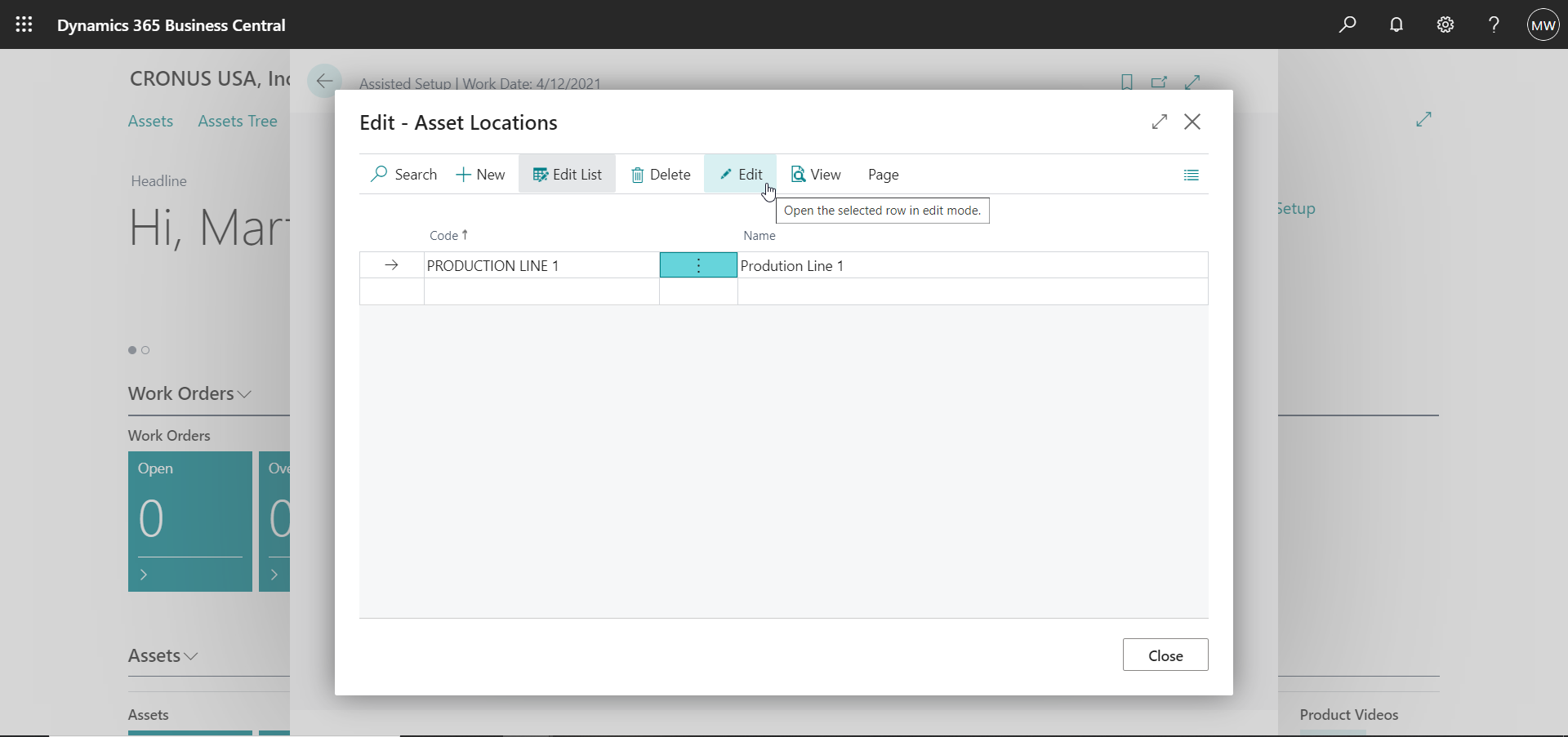Click the Prodution Line 1 name cell
The height and width of the screenshot is (737, 1568).
click(x=973, y=265)
